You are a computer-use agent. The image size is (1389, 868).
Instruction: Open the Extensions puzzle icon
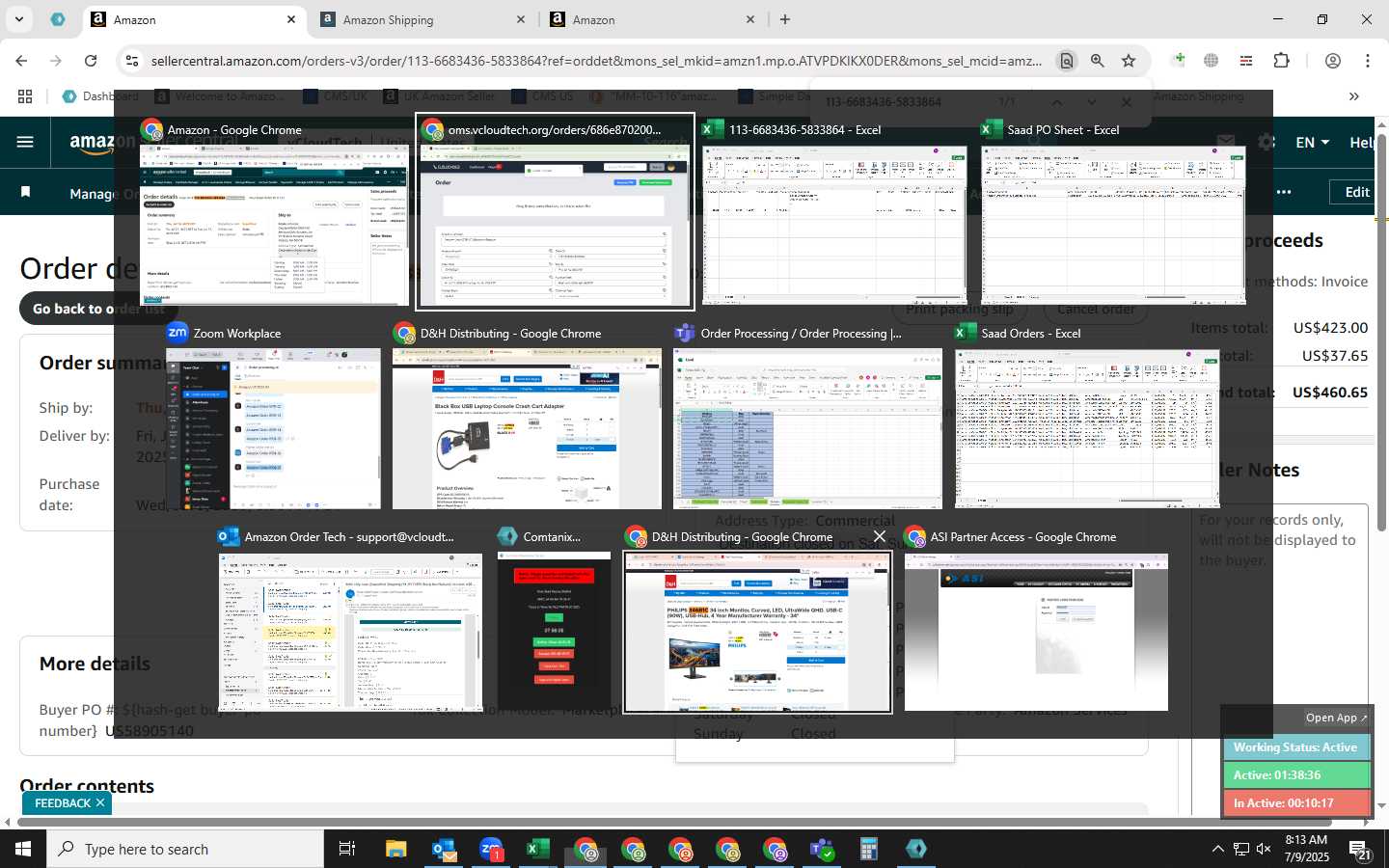1282,60
